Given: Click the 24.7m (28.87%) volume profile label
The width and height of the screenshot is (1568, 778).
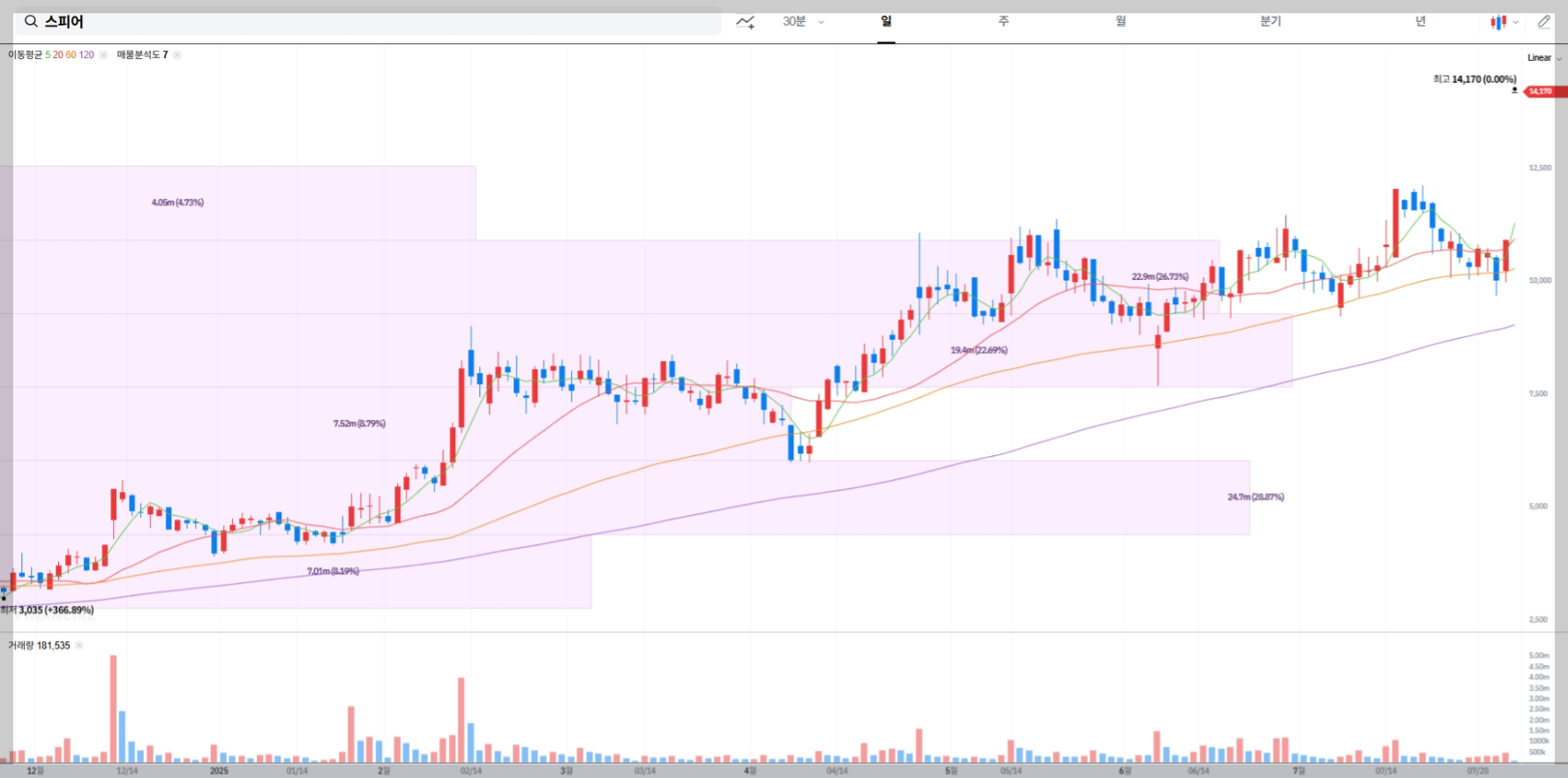Looking at the screenshot, I should click(1256, 497).
